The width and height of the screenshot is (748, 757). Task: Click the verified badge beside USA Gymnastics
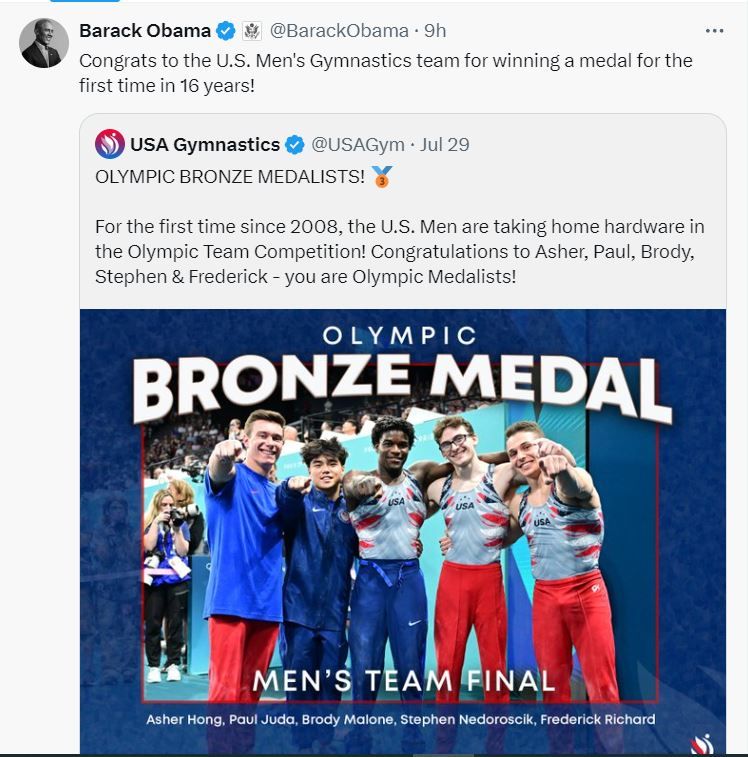295,145
